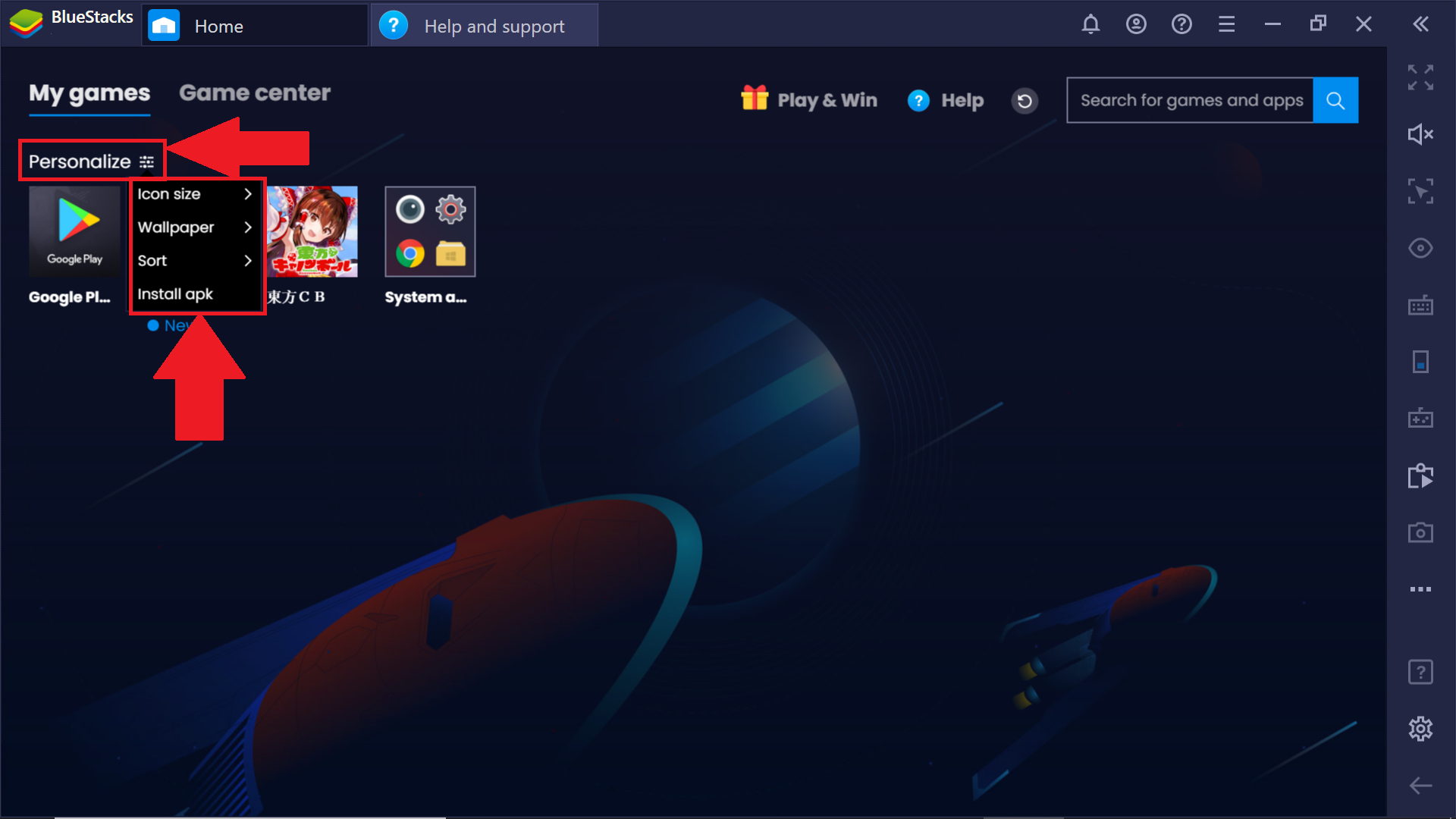Click the blue Home tab icon

click(164, 26)
